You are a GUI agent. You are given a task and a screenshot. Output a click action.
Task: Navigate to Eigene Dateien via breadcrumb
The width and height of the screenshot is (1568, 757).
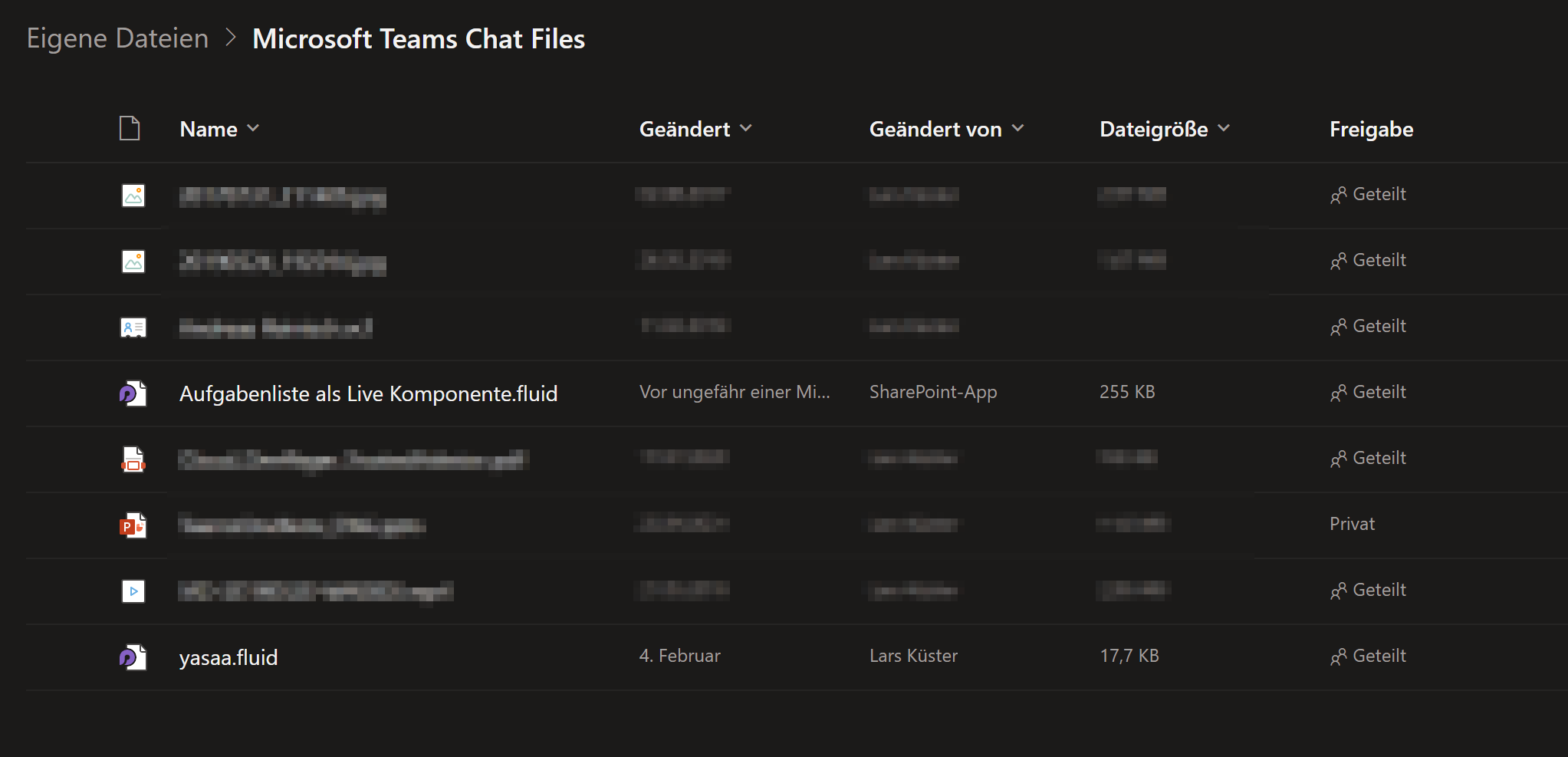point(117,38)
